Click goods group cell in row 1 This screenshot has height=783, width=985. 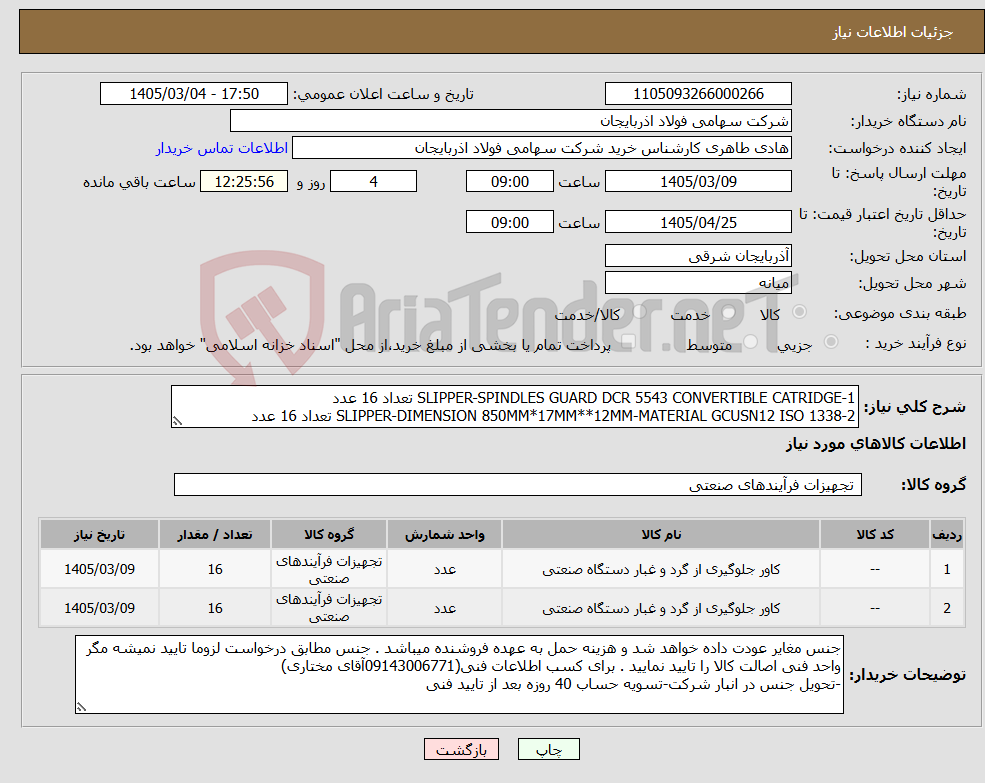[329, 569]
